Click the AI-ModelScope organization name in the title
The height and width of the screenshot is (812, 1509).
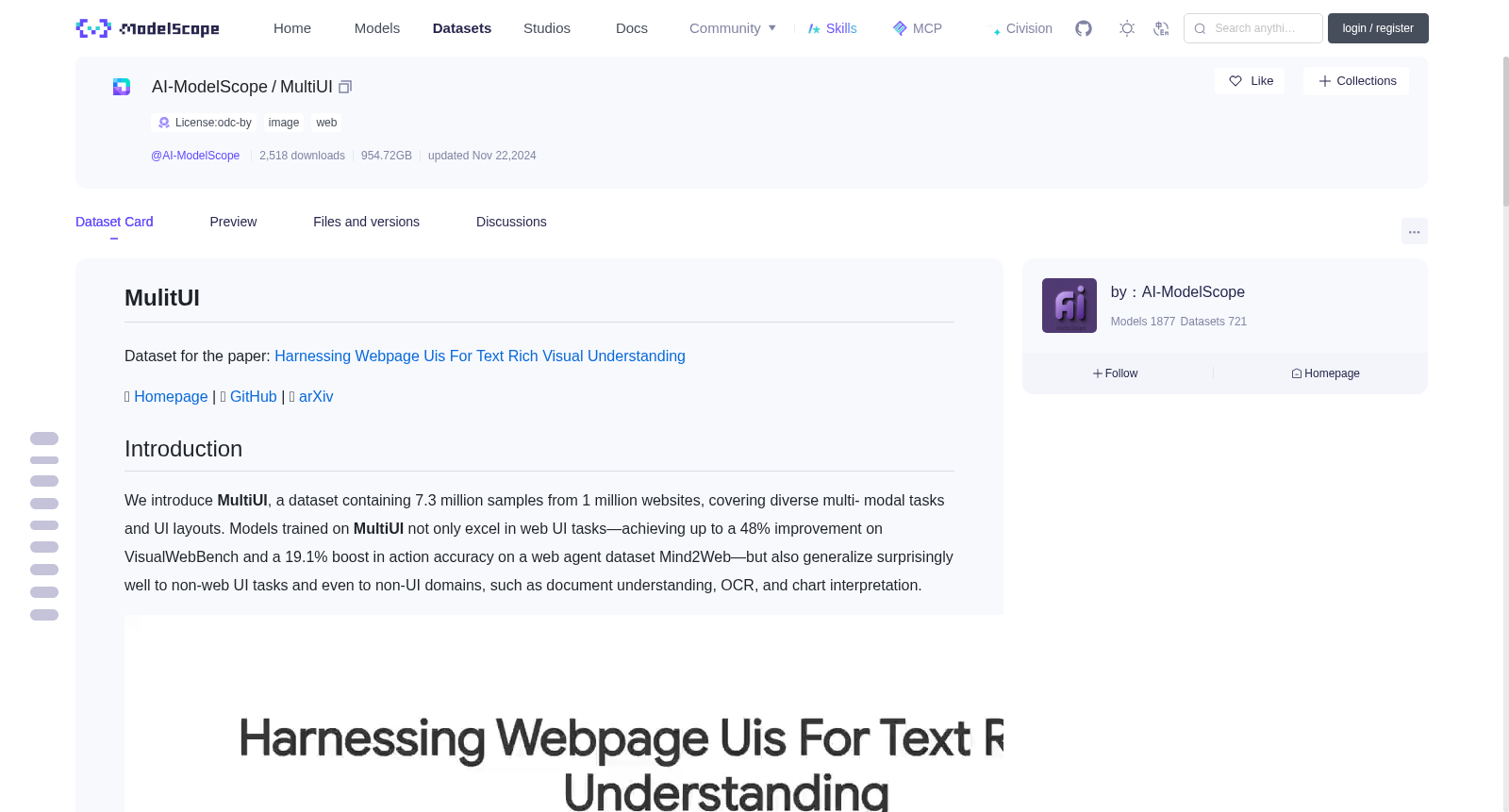coord(209,87)
